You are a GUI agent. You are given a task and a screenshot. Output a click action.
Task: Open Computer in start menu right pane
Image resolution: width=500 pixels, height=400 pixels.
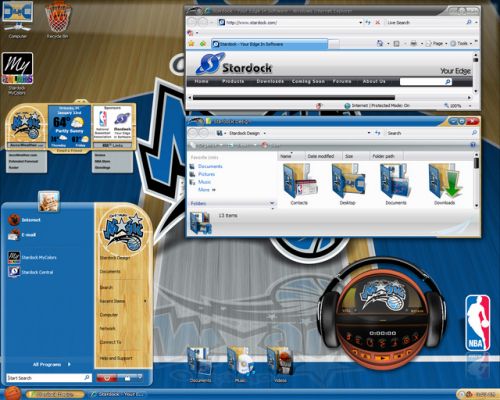[109, 315]
